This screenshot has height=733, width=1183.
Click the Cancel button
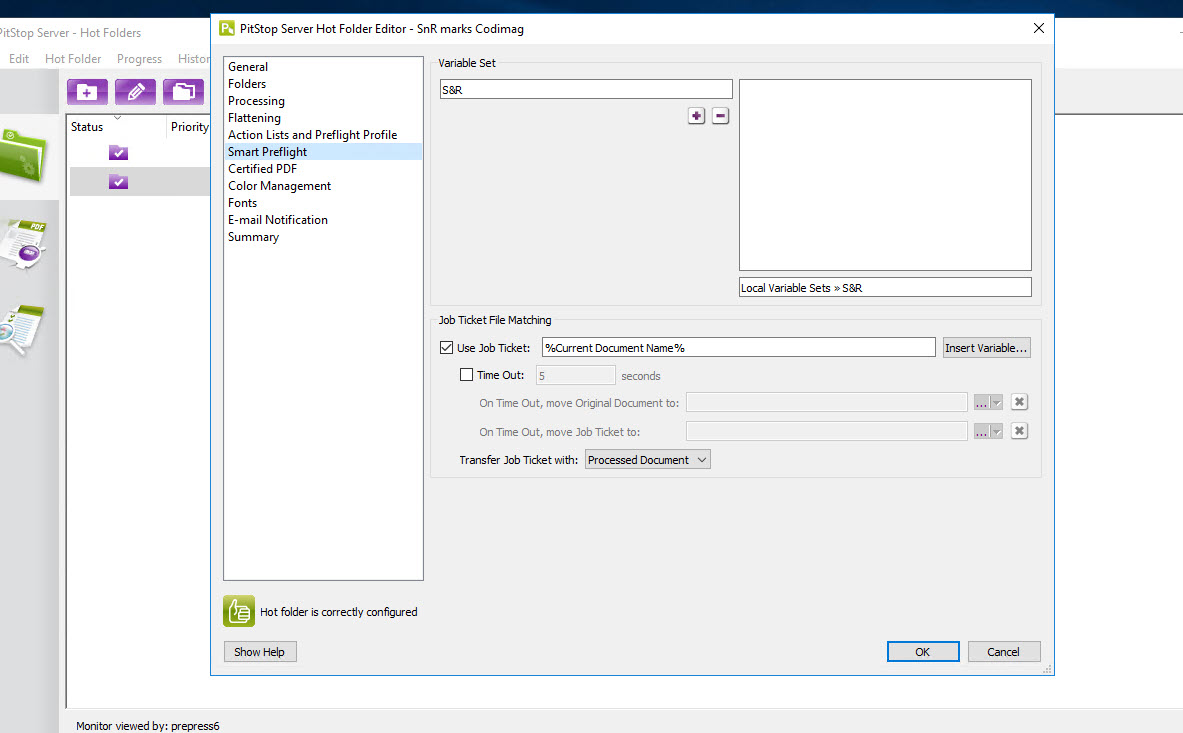tap(1003, 652)
